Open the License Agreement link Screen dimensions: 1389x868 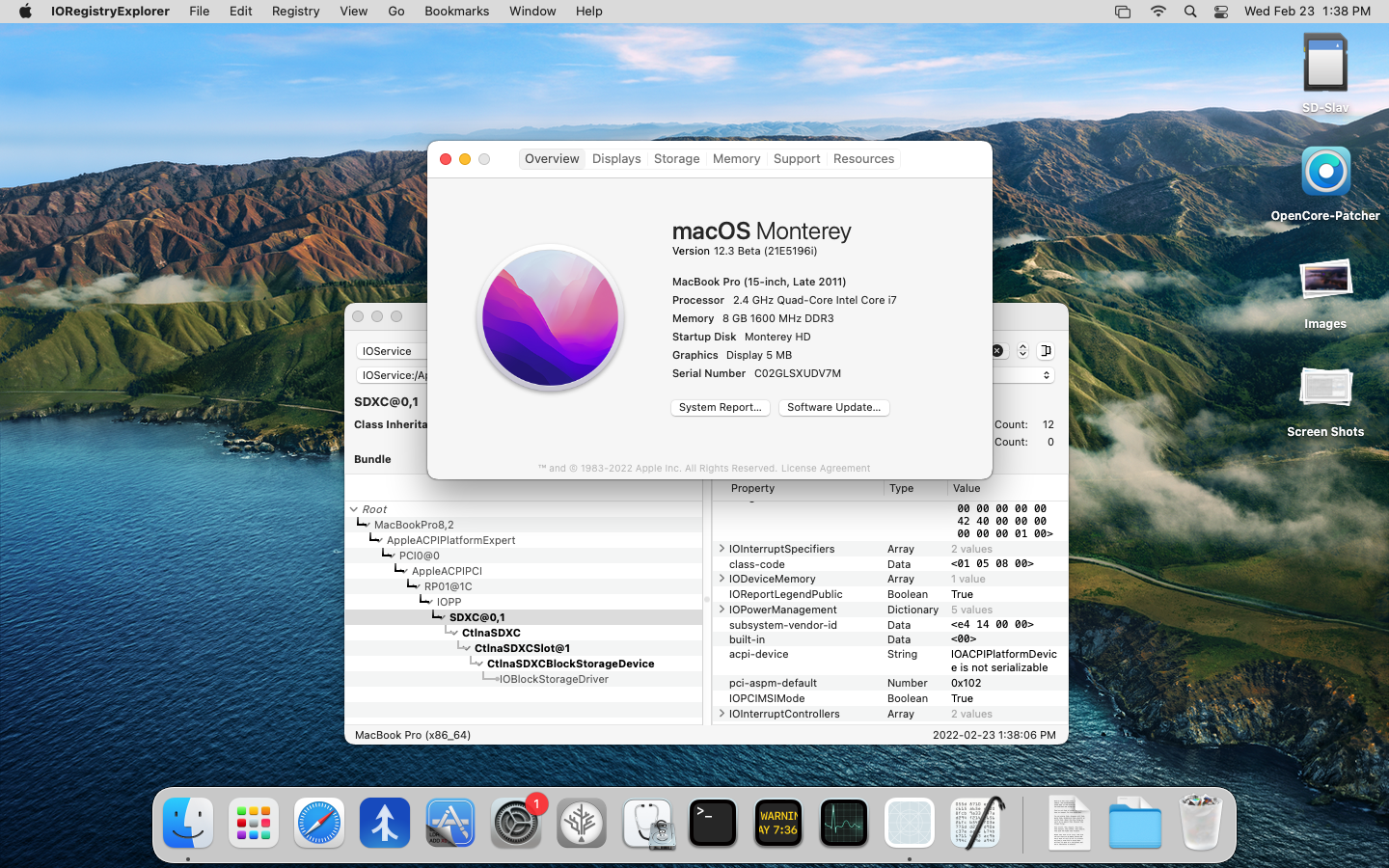point(826,469)
